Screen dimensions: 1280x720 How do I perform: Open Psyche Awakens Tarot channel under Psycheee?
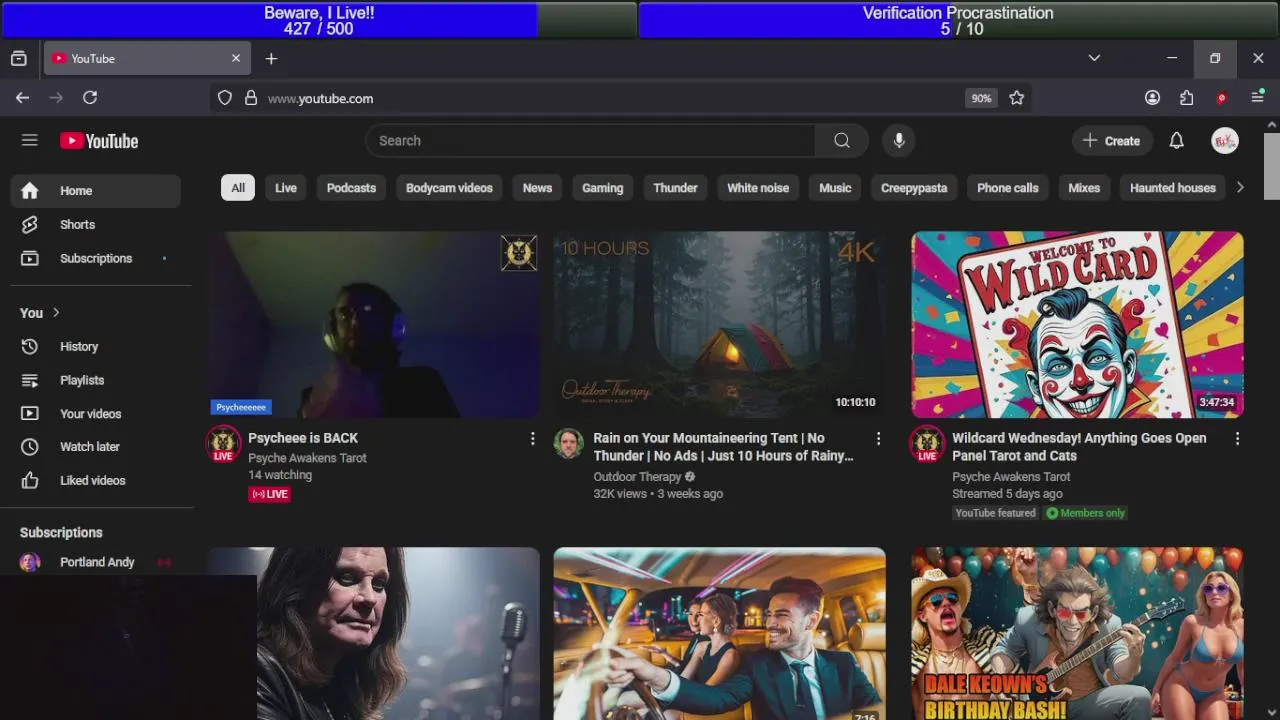click(308, 458)
